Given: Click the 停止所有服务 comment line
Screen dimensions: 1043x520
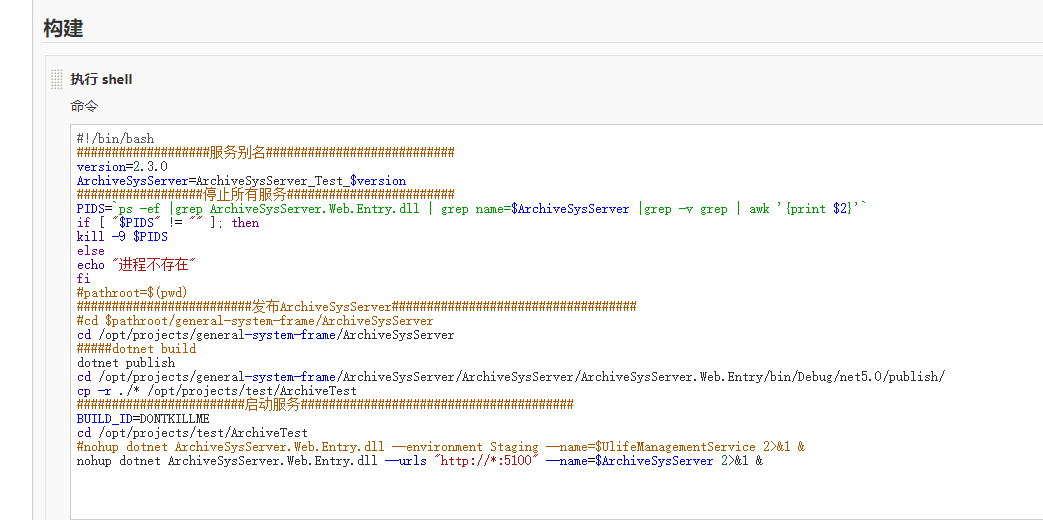Looking at the screenshot, I should pos(265,195).
